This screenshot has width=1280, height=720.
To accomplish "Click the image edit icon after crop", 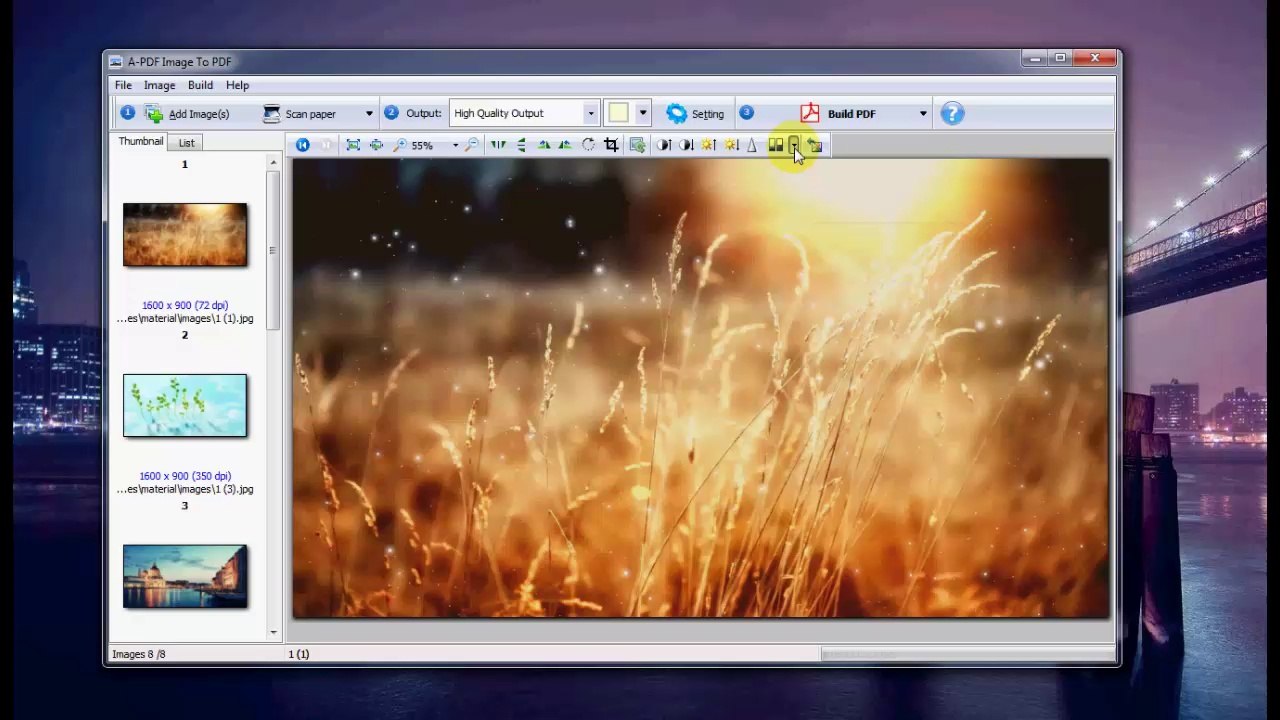I will [x=637, y=146].
